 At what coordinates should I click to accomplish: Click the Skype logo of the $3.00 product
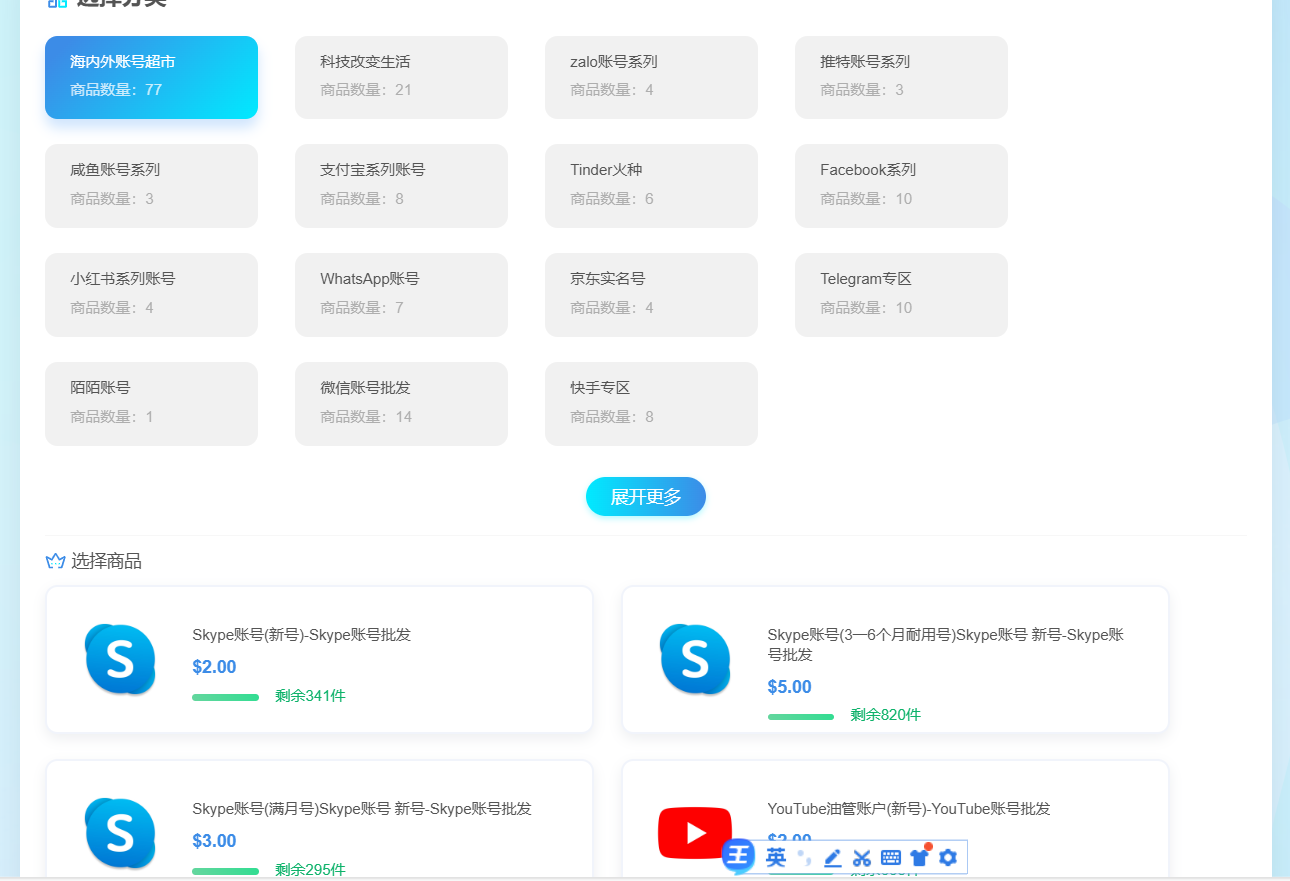(x=120, y=833)
